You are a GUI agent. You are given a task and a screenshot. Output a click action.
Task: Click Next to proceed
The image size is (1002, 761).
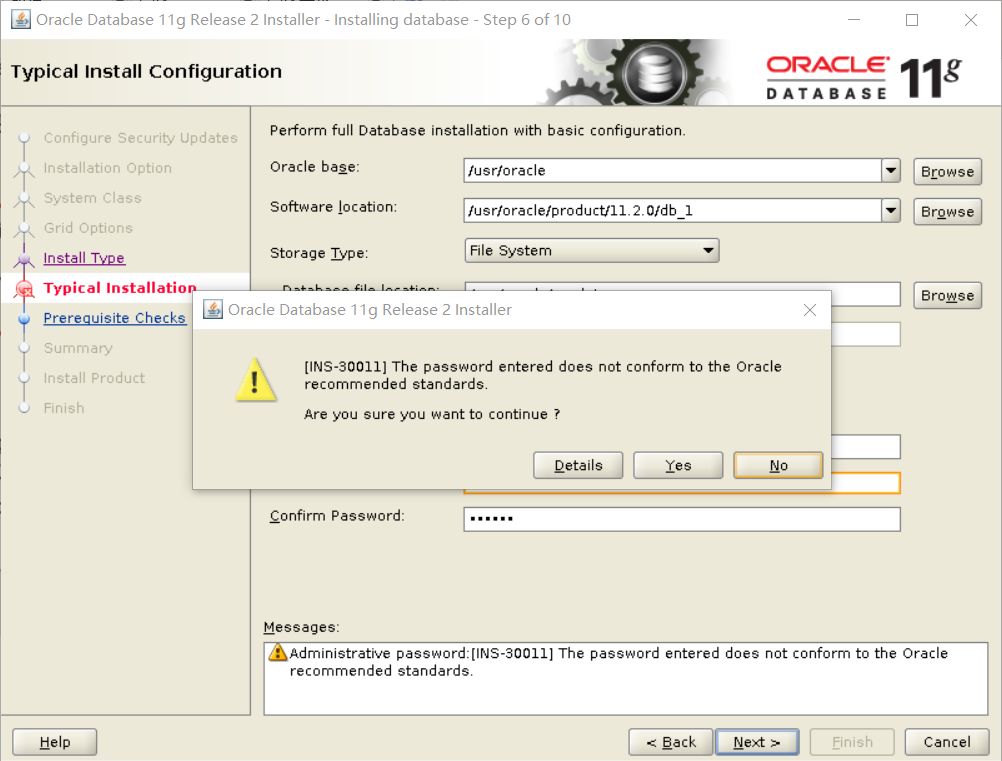click(757, 742)
